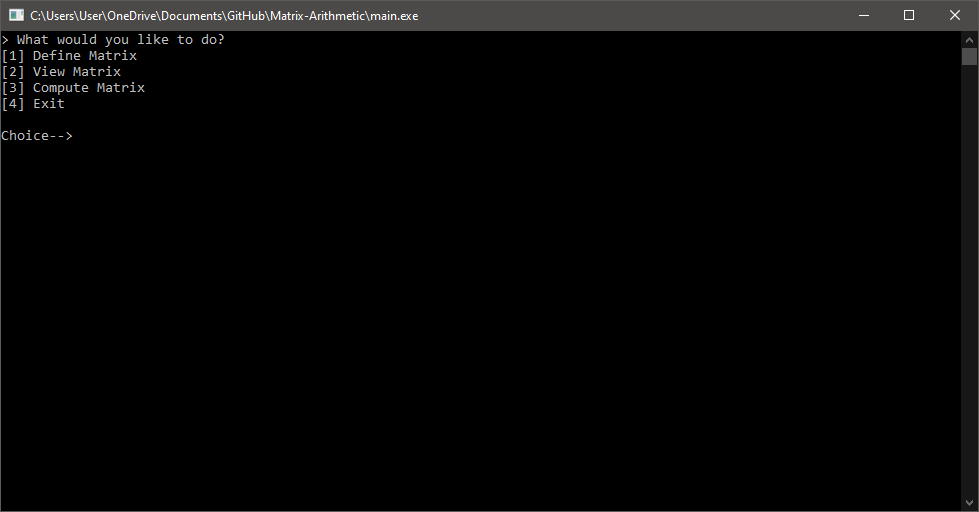Click the "Choice-->" prompt

(x=37, y=135)
